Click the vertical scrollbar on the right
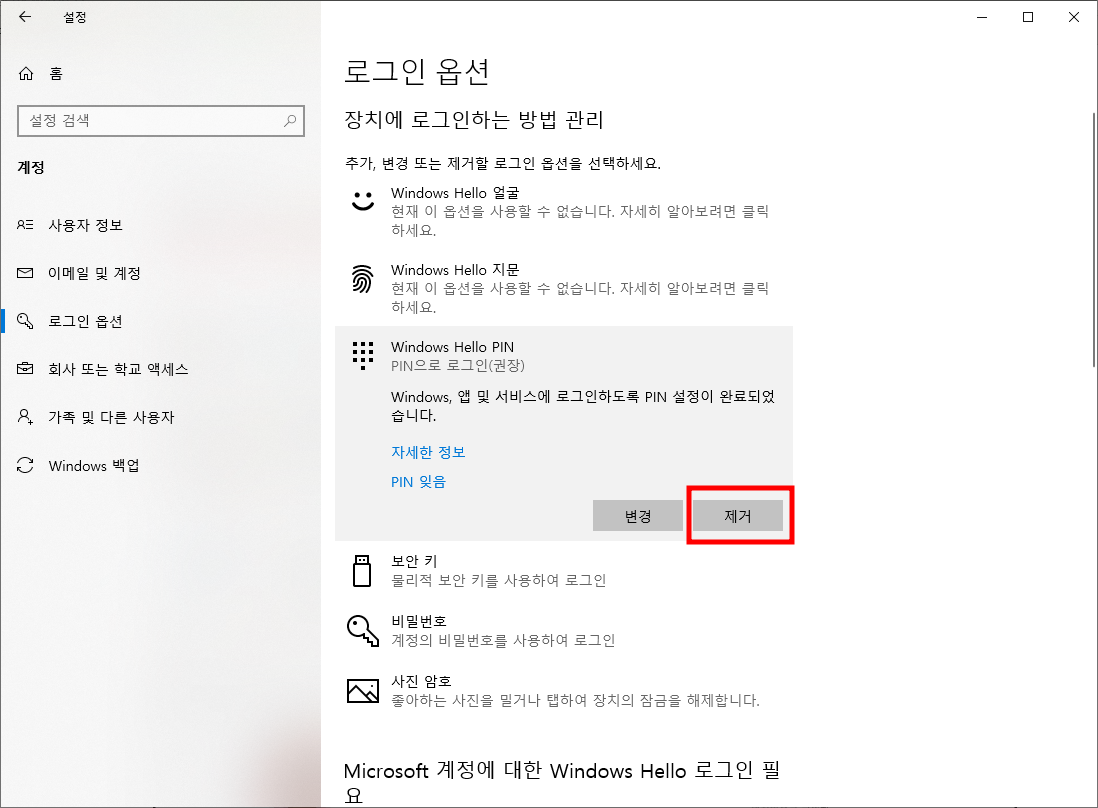 (1094, 239)
